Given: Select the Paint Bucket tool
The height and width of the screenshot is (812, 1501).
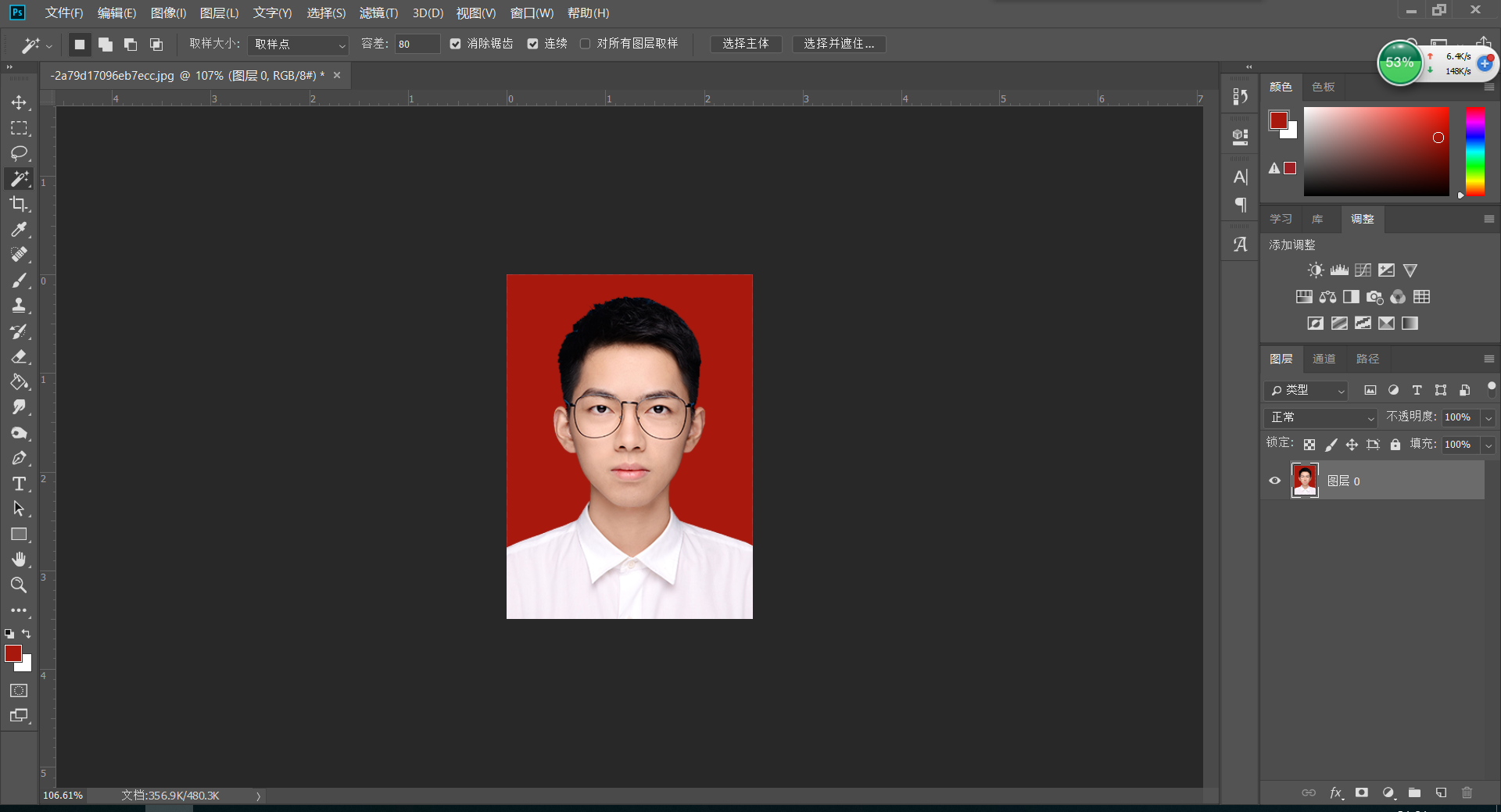Looking at the screenshot, I should (x=19, y=382).
